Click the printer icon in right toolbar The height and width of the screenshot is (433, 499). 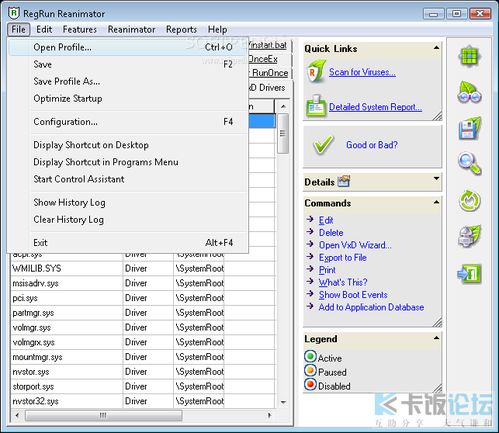pyautogui.click(x=469, y=237)
